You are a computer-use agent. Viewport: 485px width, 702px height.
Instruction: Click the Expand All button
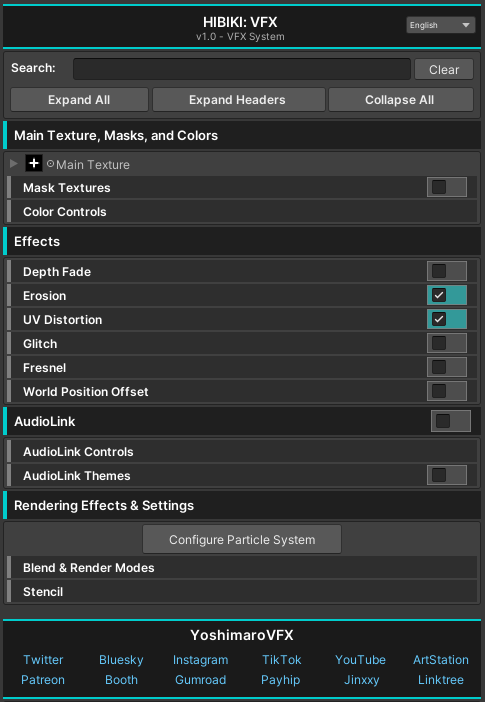79,99
